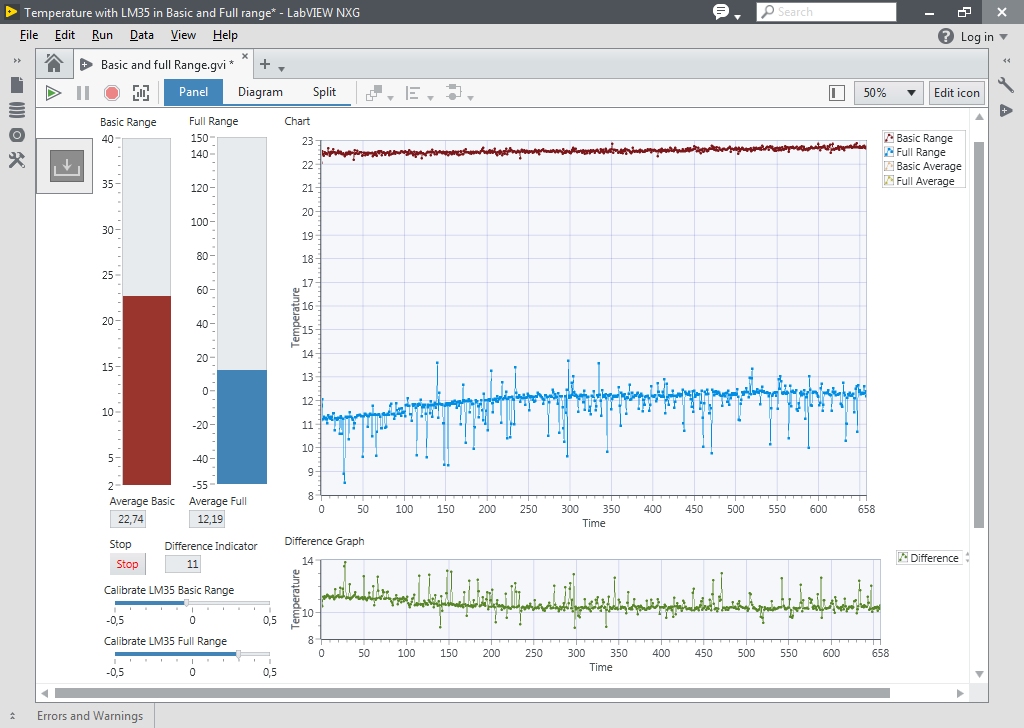The height and width of the screenshot is (728, 1024).
Task: Expand the new tab plus dropdown arrow
Action: pyautogui.click(x=281, y=69)
